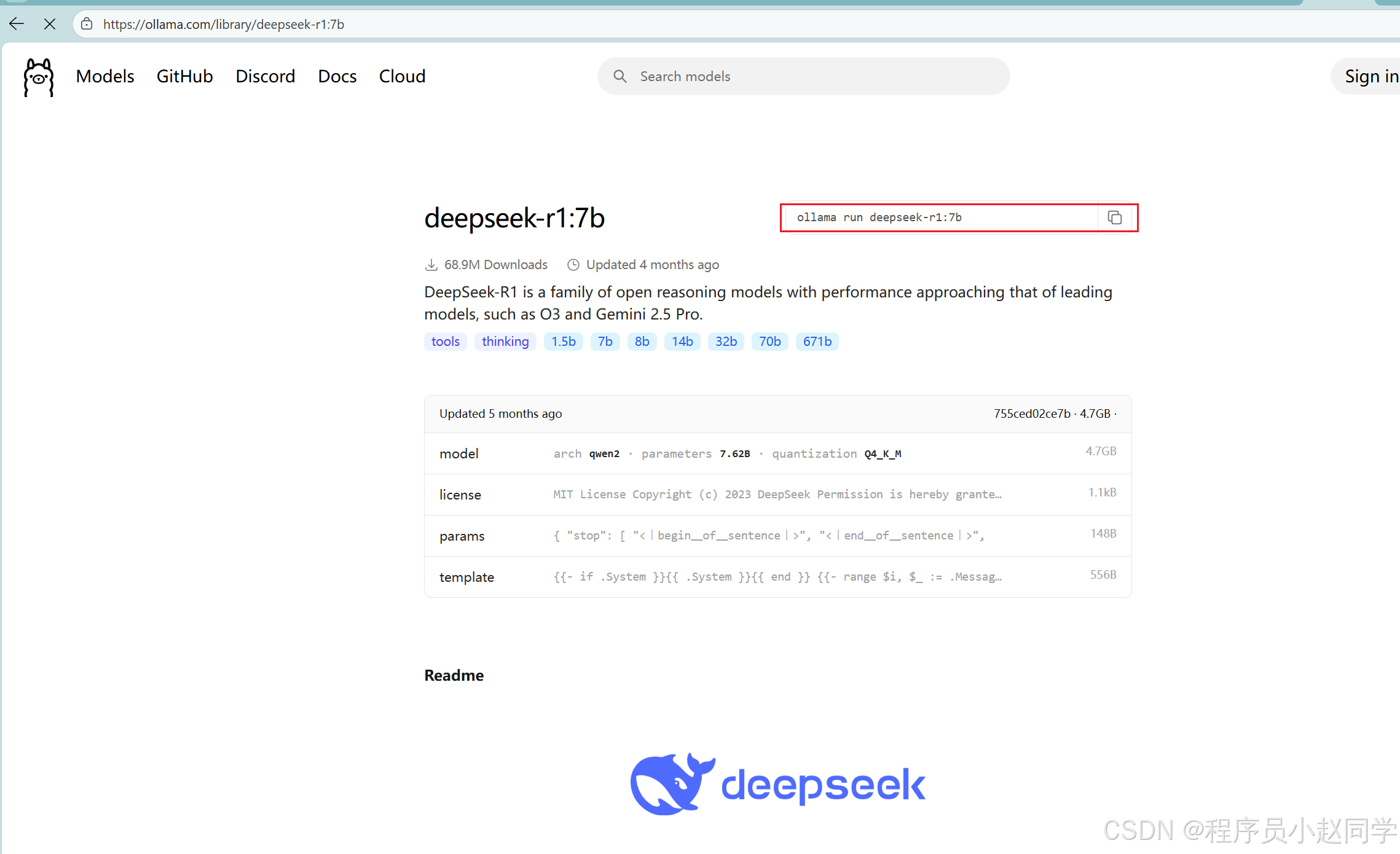Click the search magnifier icon
The height and width of the screenshot is (854, 1400).
point(619,76)
